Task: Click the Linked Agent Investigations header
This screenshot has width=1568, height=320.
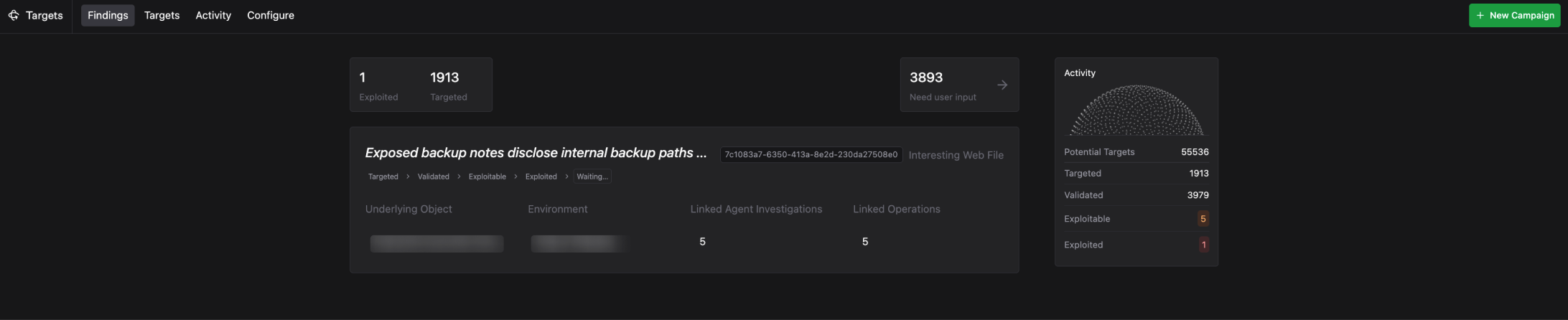Action: [756, 209]
